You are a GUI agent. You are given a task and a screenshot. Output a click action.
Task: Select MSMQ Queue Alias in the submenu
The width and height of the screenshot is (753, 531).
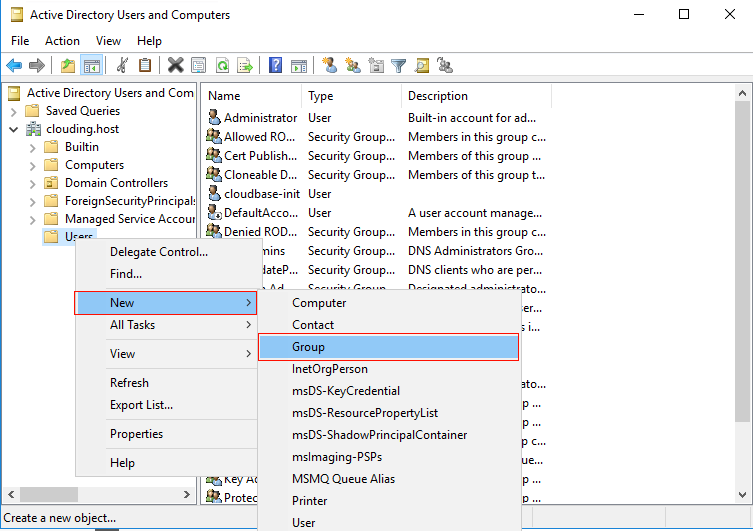coord(389,479)
